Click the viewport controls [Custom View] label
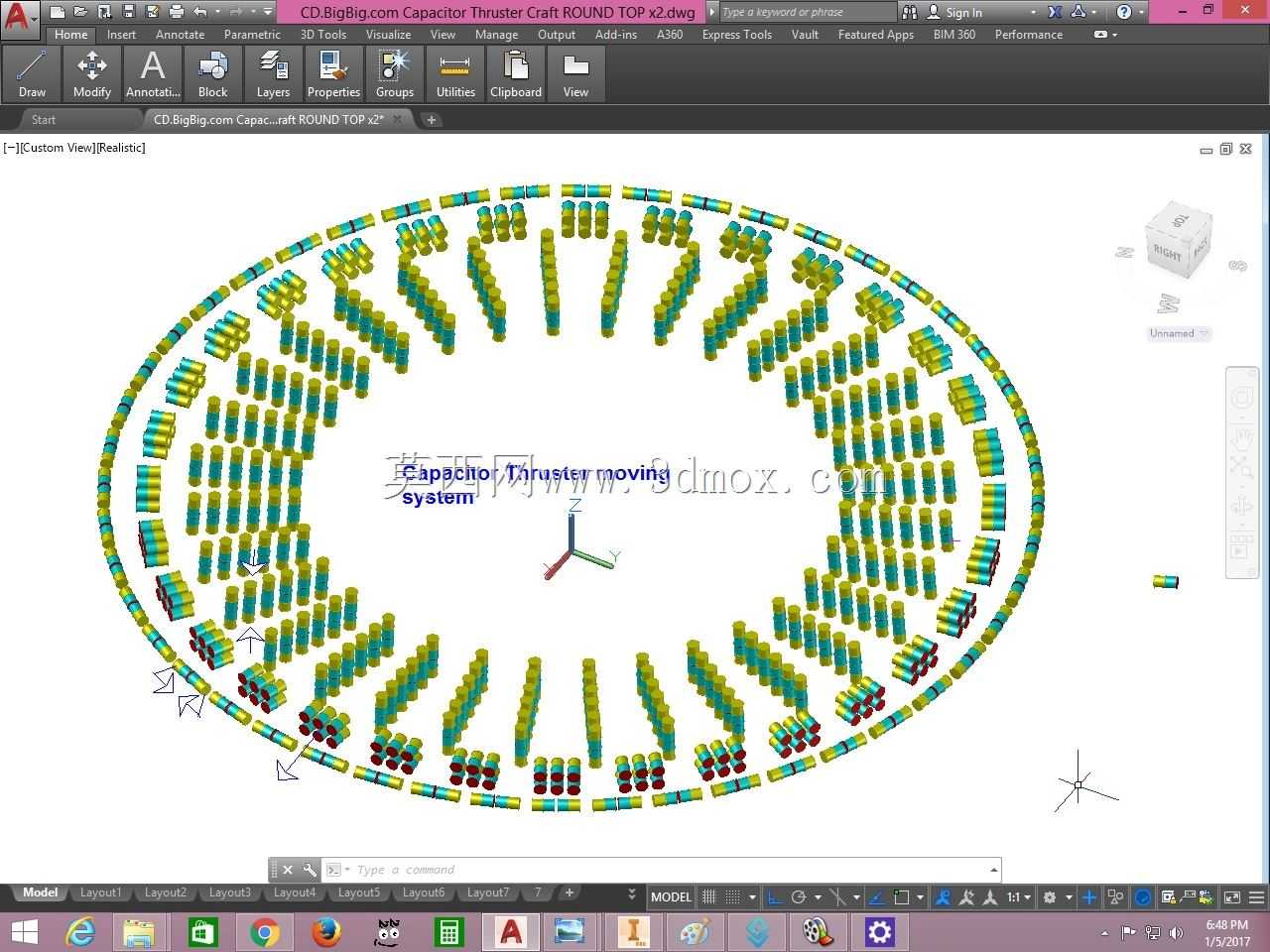Viewport: 1270px width, 952px height. (x=57, y=148)
